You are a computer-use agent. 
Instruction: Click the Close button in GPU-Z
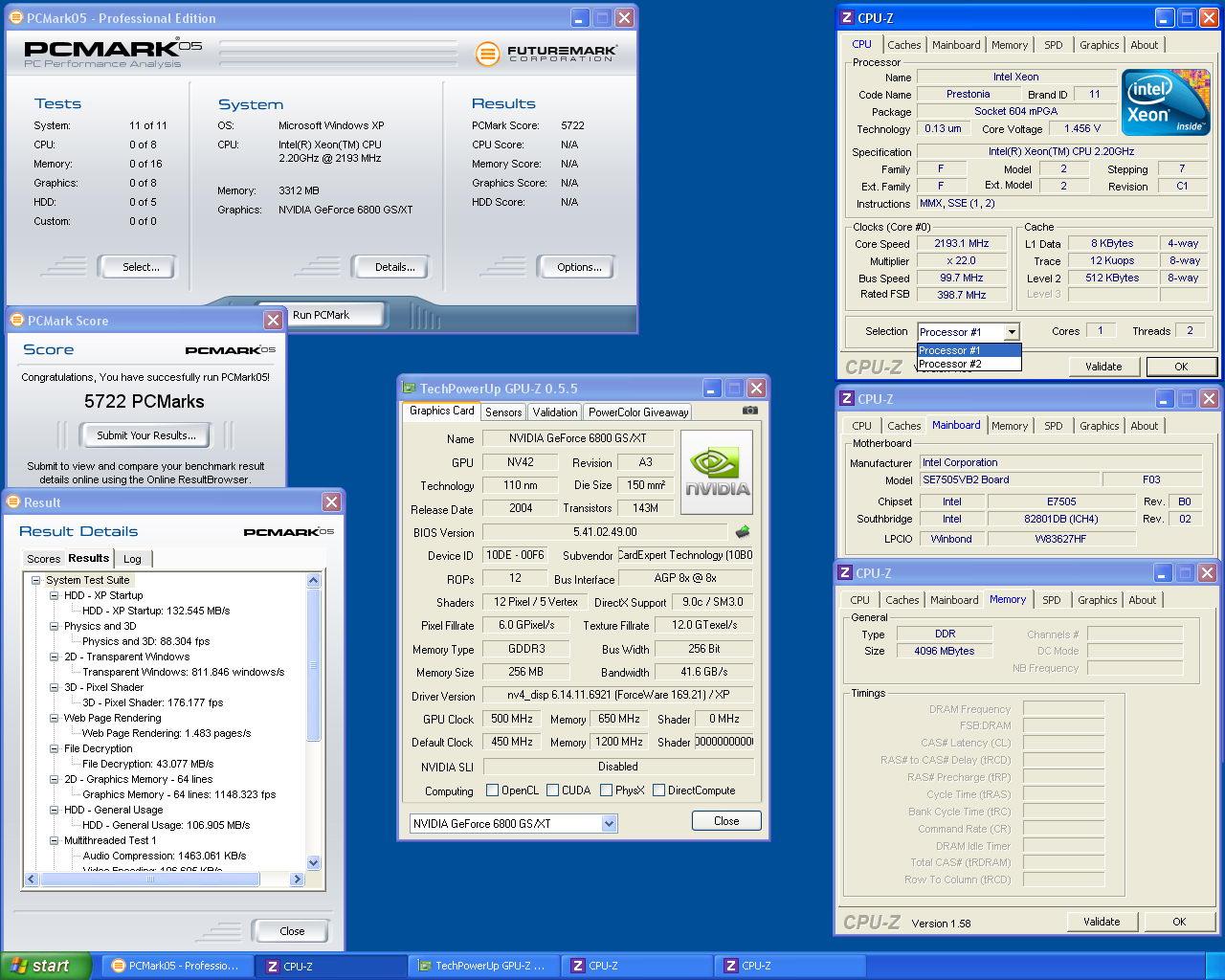(726, 821)
